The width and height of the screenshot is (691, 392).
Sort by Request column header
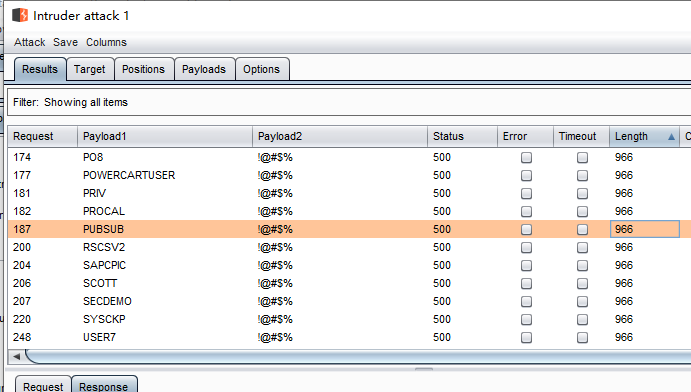43,137
